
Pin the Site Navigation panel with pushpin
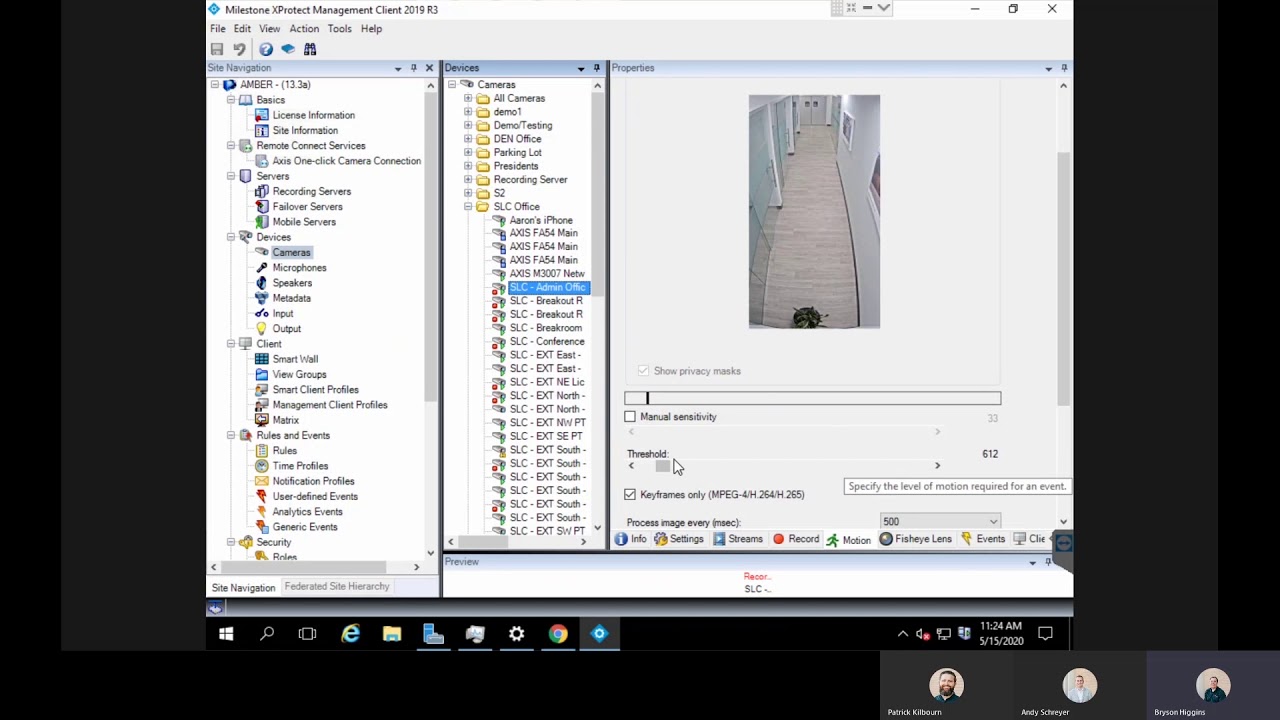pyautogui.click(x=414, y=68)
